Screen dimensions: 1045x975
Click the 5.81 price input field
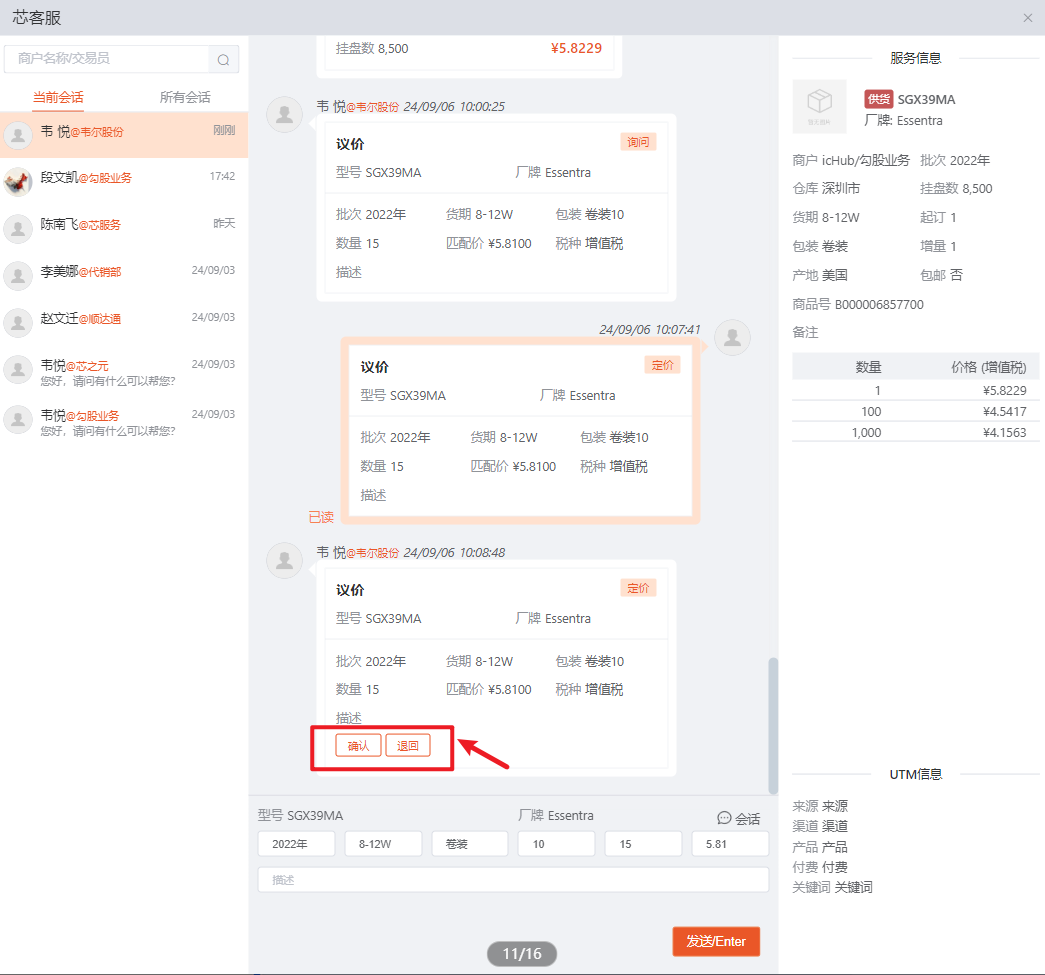click(x=729, y=844)
